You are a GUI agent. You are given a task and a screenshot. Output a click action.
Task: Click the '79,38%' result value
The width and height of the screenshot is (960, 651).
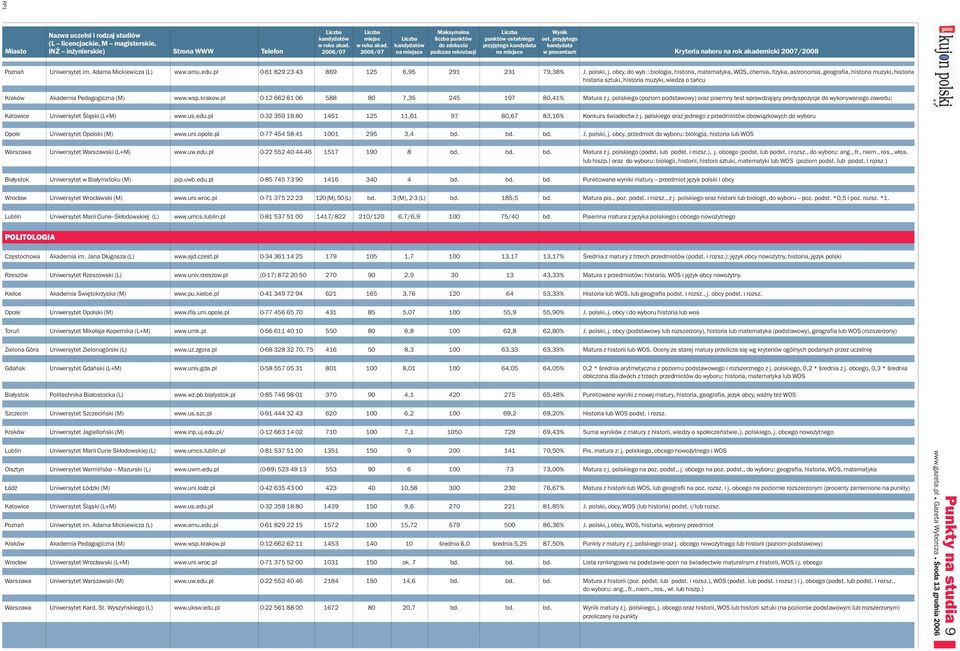click(553, 72)
